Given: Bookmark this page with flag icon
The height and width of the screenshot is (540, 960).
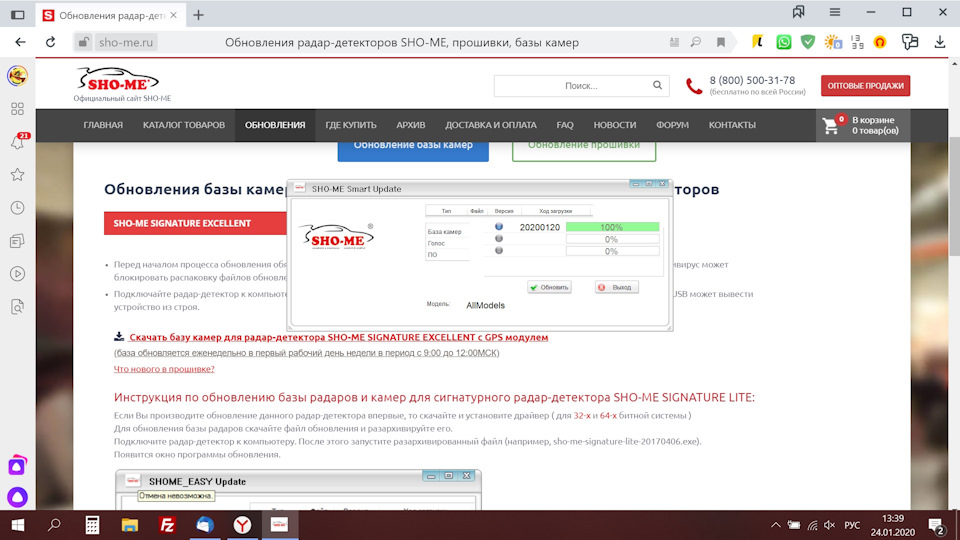Looking at the screenshot, I should [721, 42].
